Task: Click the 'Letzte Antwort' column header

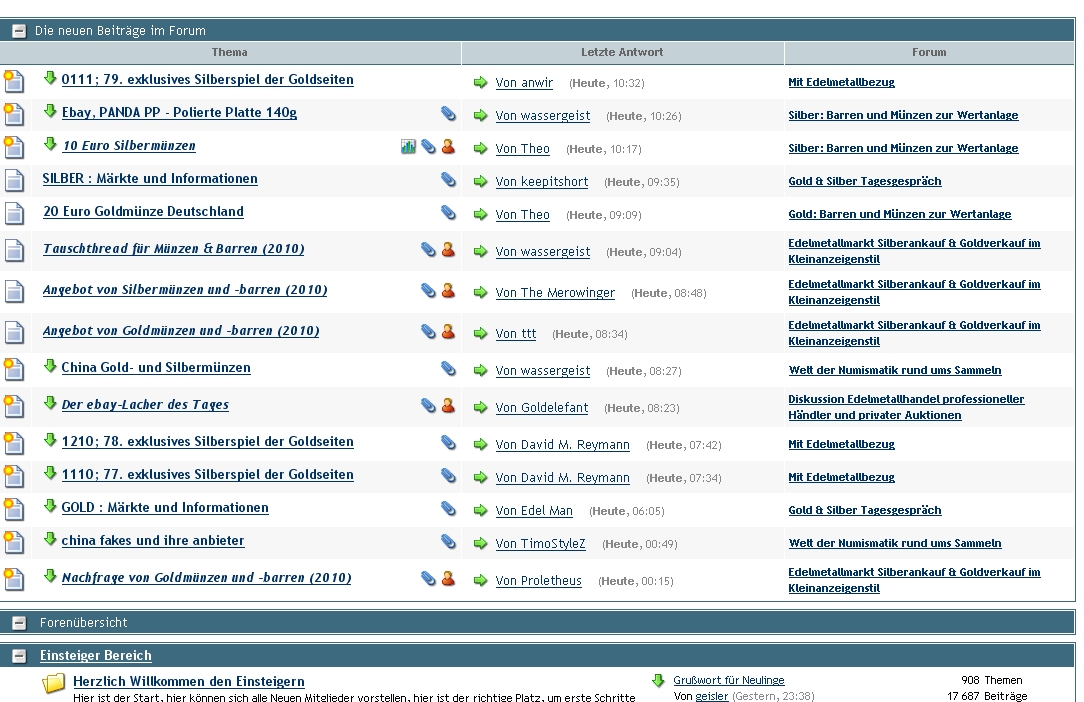Action: 622,53
